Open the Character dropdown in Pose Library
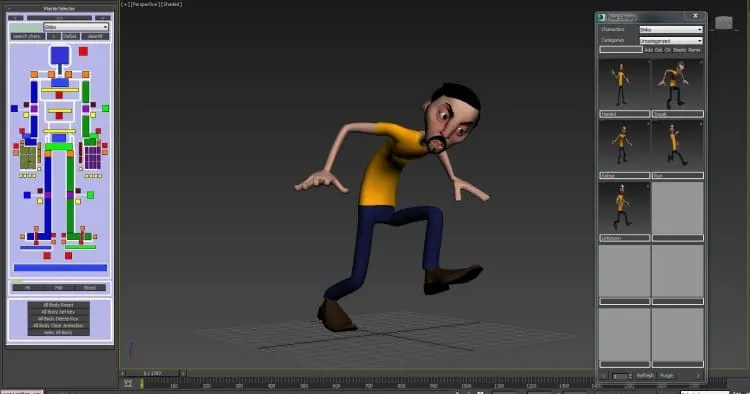750x394 pixels. tap(671, 30)
